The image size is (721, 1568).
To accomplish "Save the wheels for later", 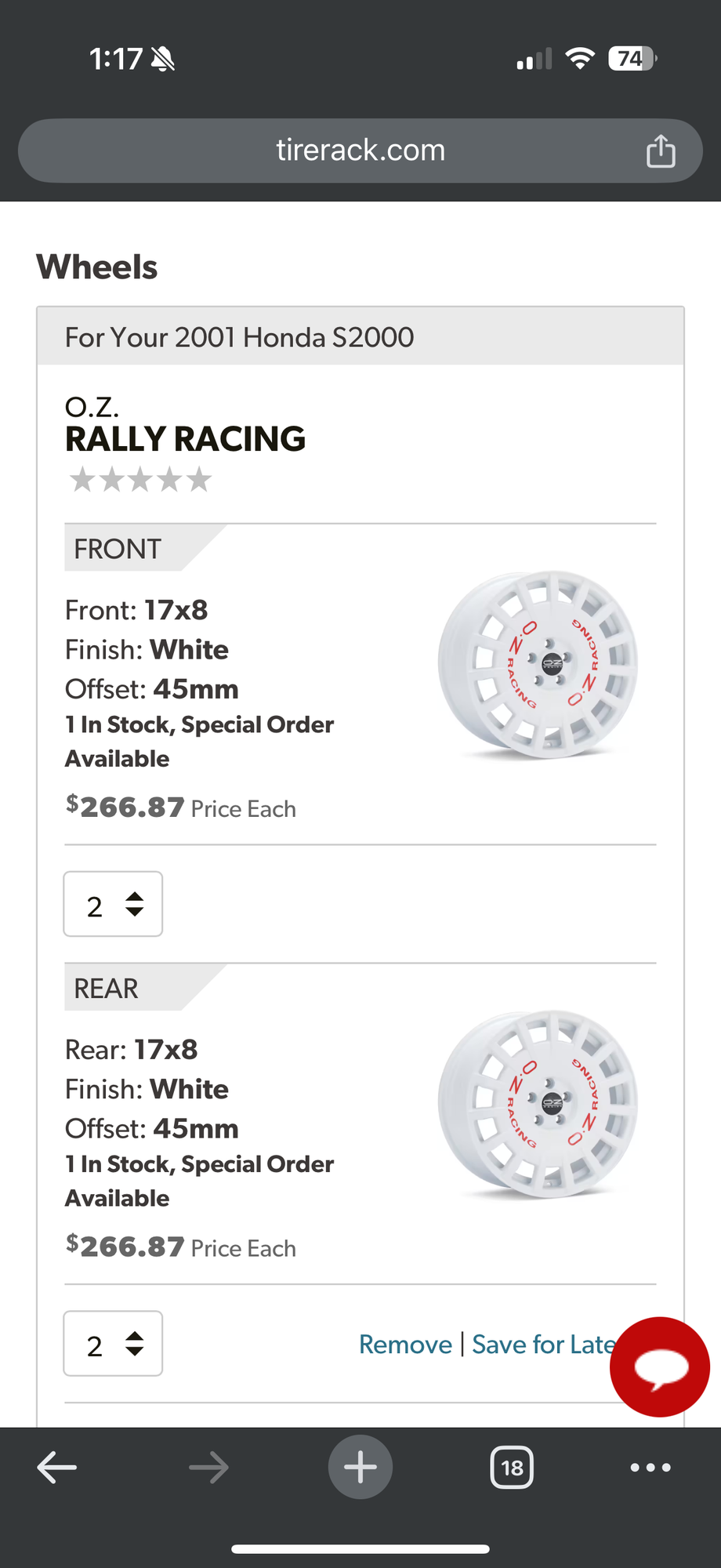I will point(542,1345).
